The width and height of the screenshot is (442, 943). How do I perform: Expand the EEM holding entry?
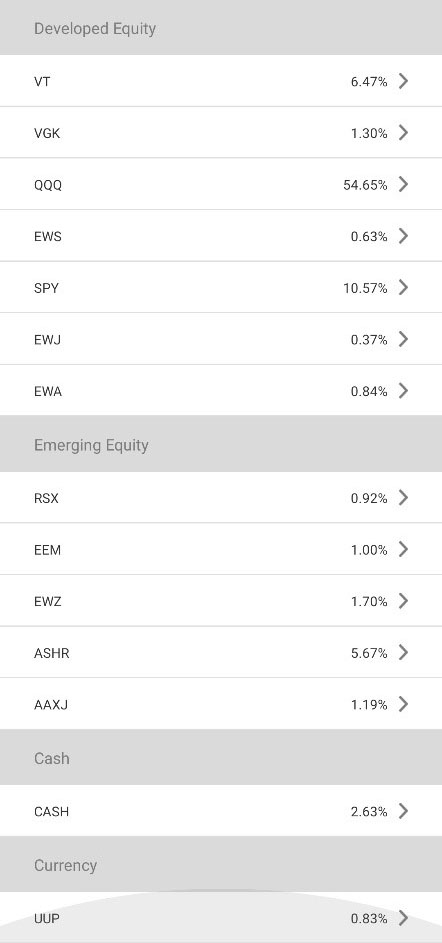(221, 550)
